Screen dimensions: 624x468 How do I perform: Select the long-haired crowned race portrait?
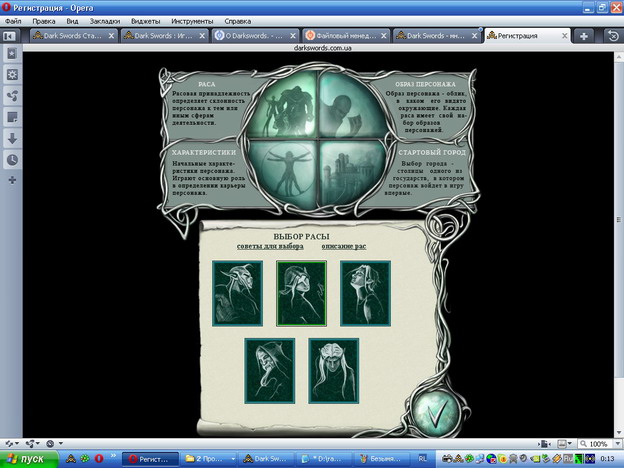[x=333, y=370]
